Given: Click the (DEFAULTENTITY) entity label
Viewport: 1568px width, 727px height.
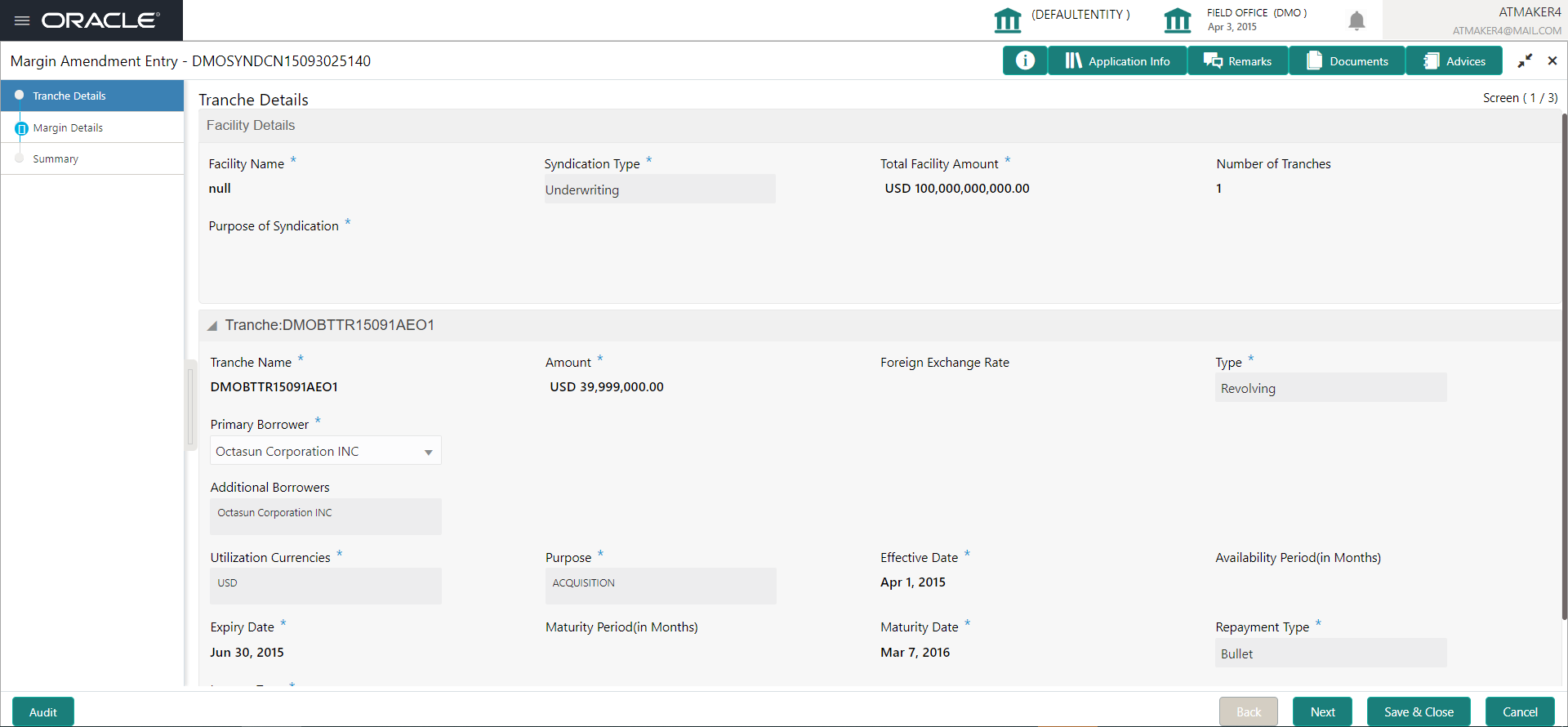Looking at the screenshot, I should 1080,15.
